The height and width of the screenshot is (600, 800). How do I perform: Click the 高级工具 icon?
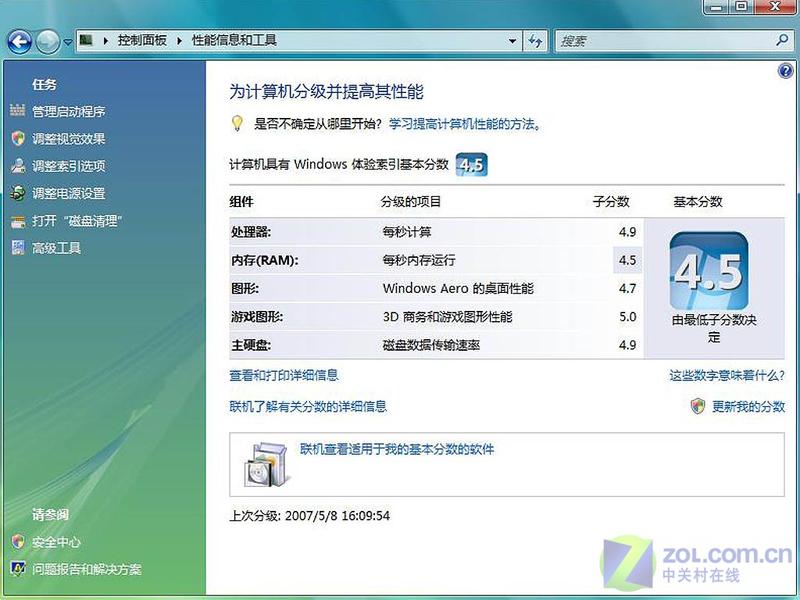18,248
